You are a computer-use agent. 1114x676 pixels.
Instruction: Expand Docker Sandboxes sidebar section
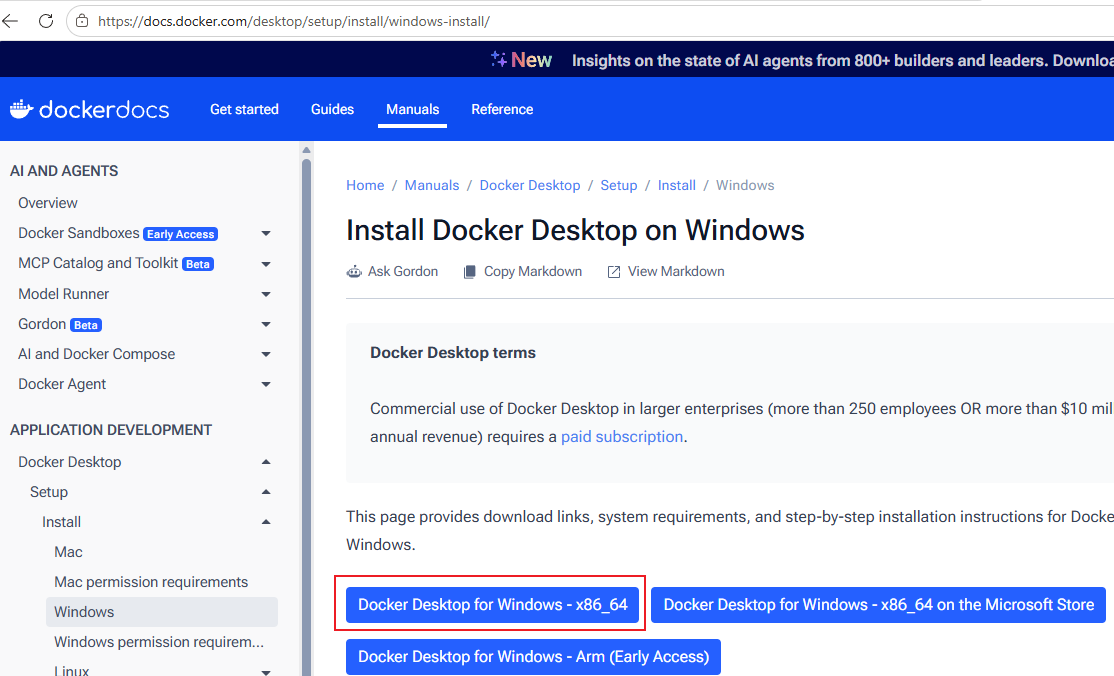(266, 233)
